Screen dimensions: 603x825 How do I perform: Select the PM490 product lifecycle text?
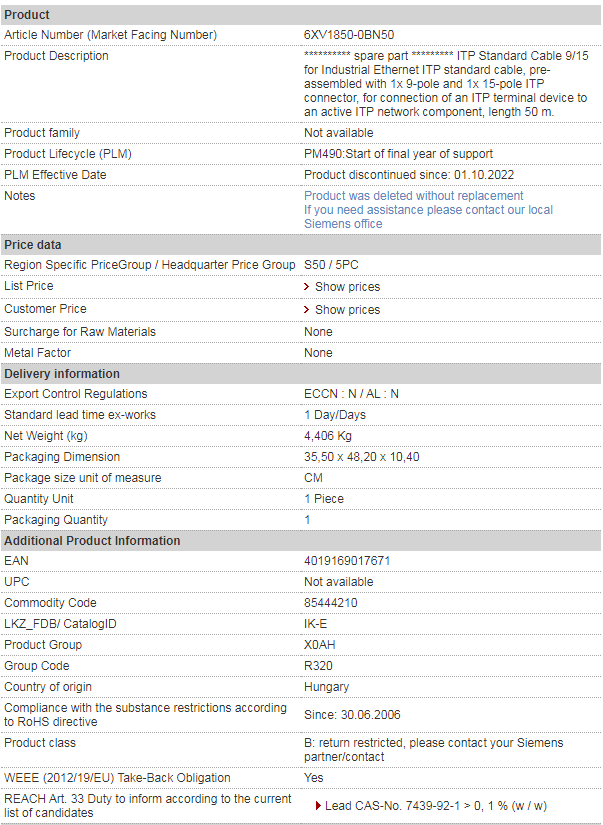click(398, 154)
